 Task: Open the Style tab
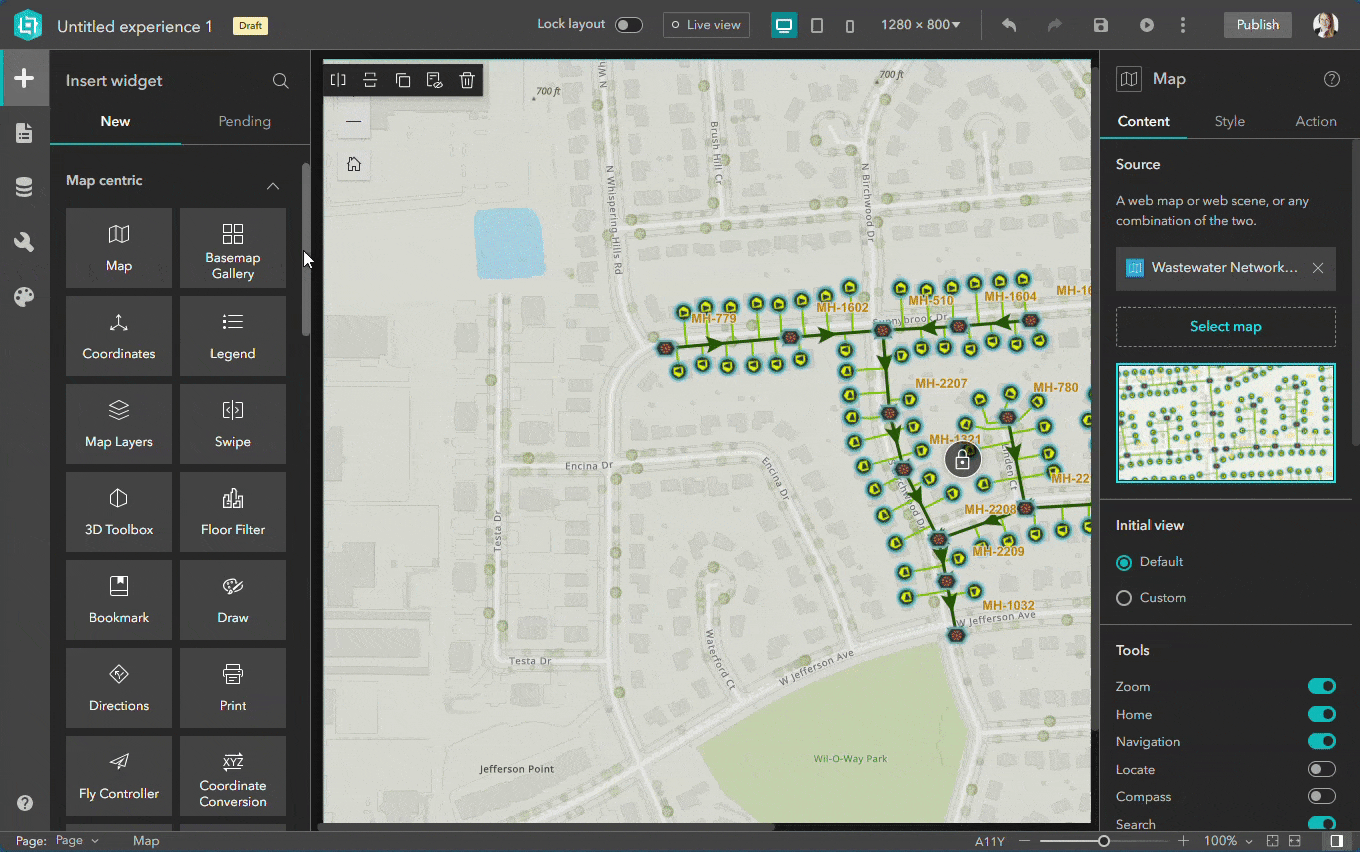1229,121
